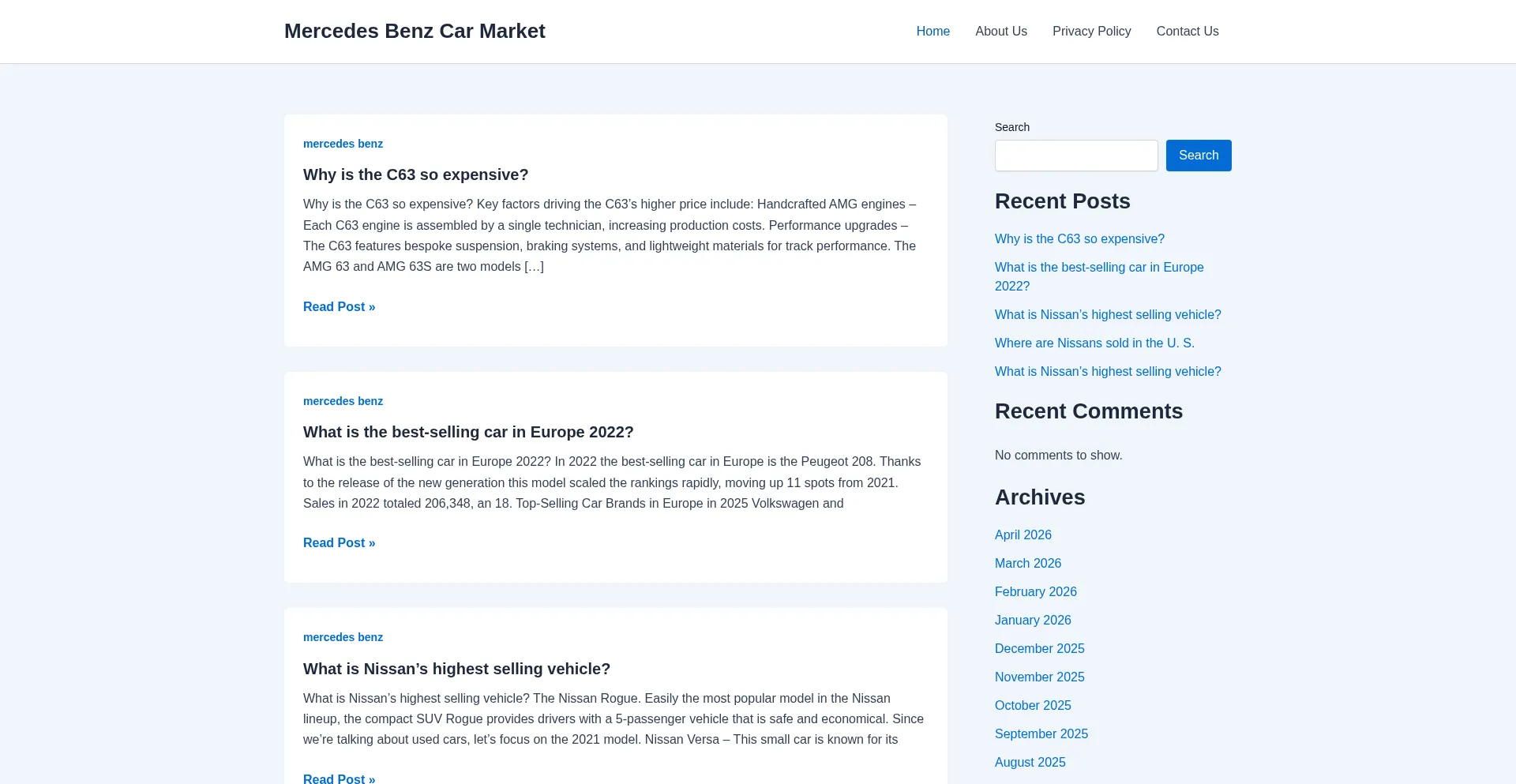Open the last 'Nissan's highest selling vehicle' recent post

(1108, 371)
